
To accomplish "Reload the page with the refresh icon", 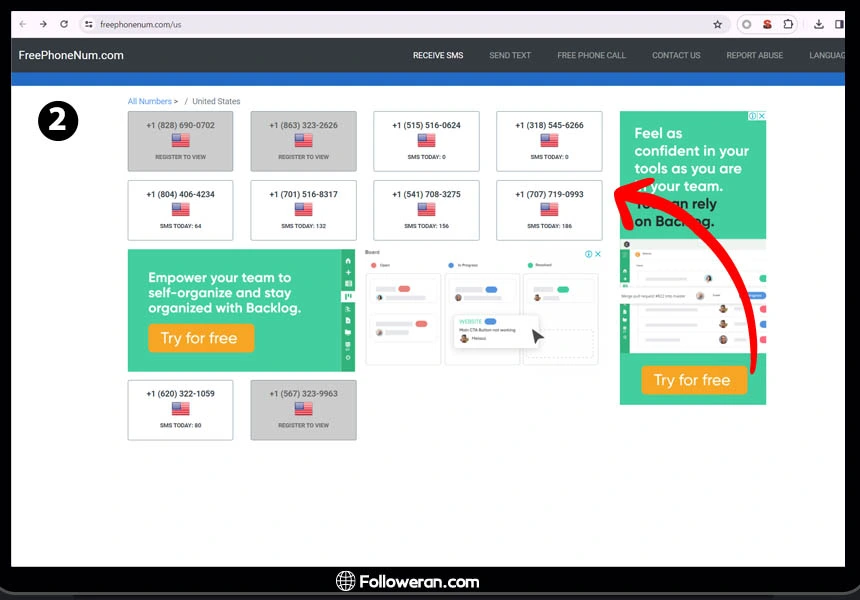I will (64, 24).
